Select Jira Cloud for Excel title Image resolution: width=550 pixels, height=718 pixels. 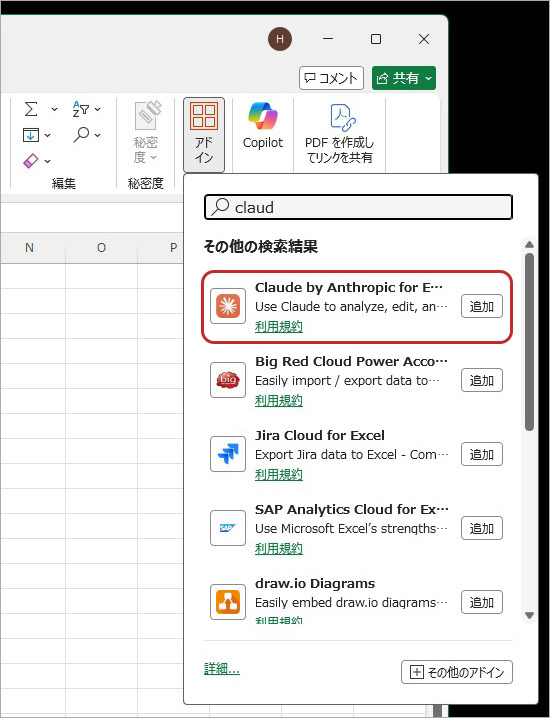point(320,435)
